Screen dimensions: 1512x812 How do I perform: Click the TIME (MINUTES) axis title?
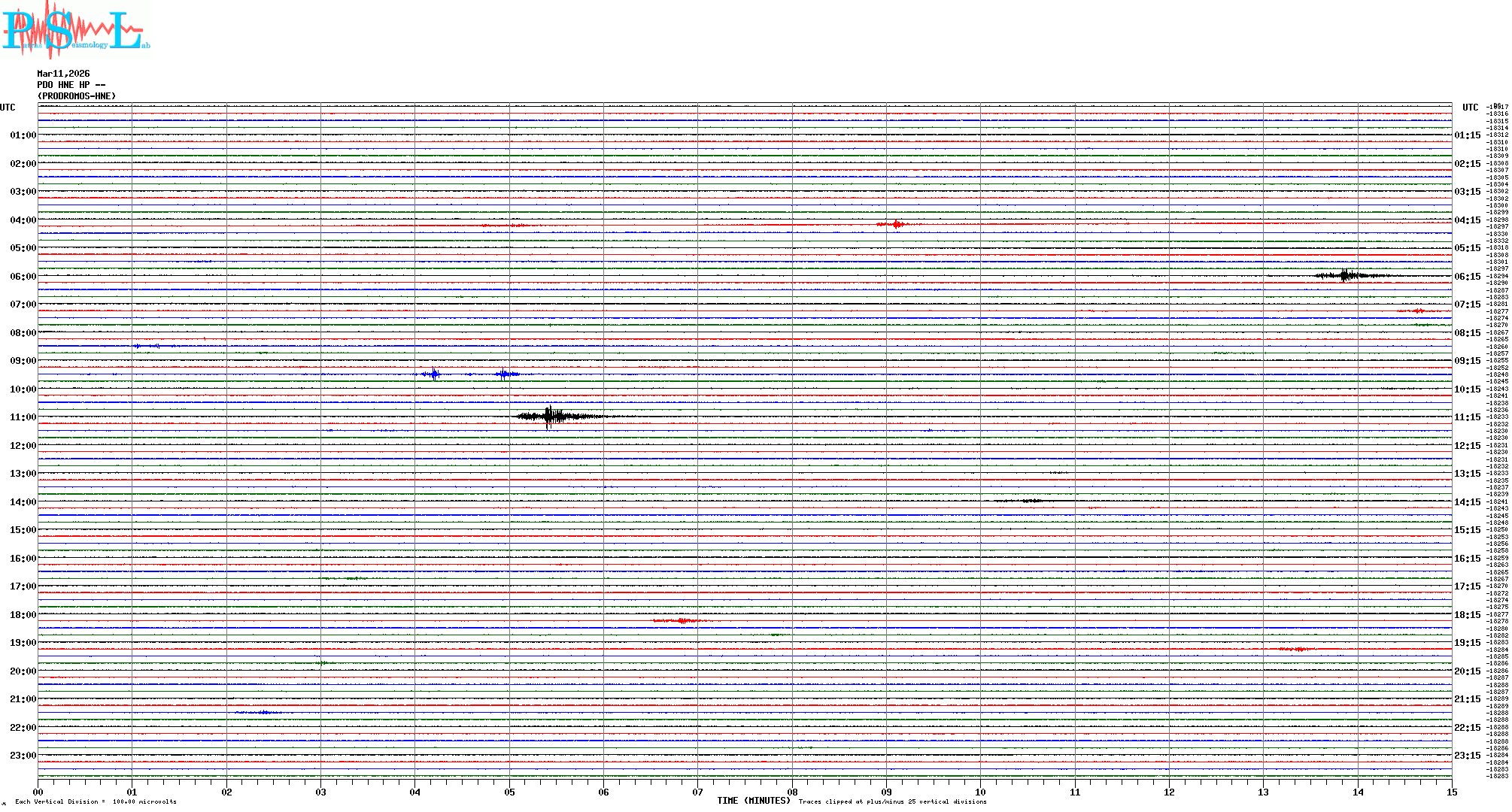pos(754,801)
